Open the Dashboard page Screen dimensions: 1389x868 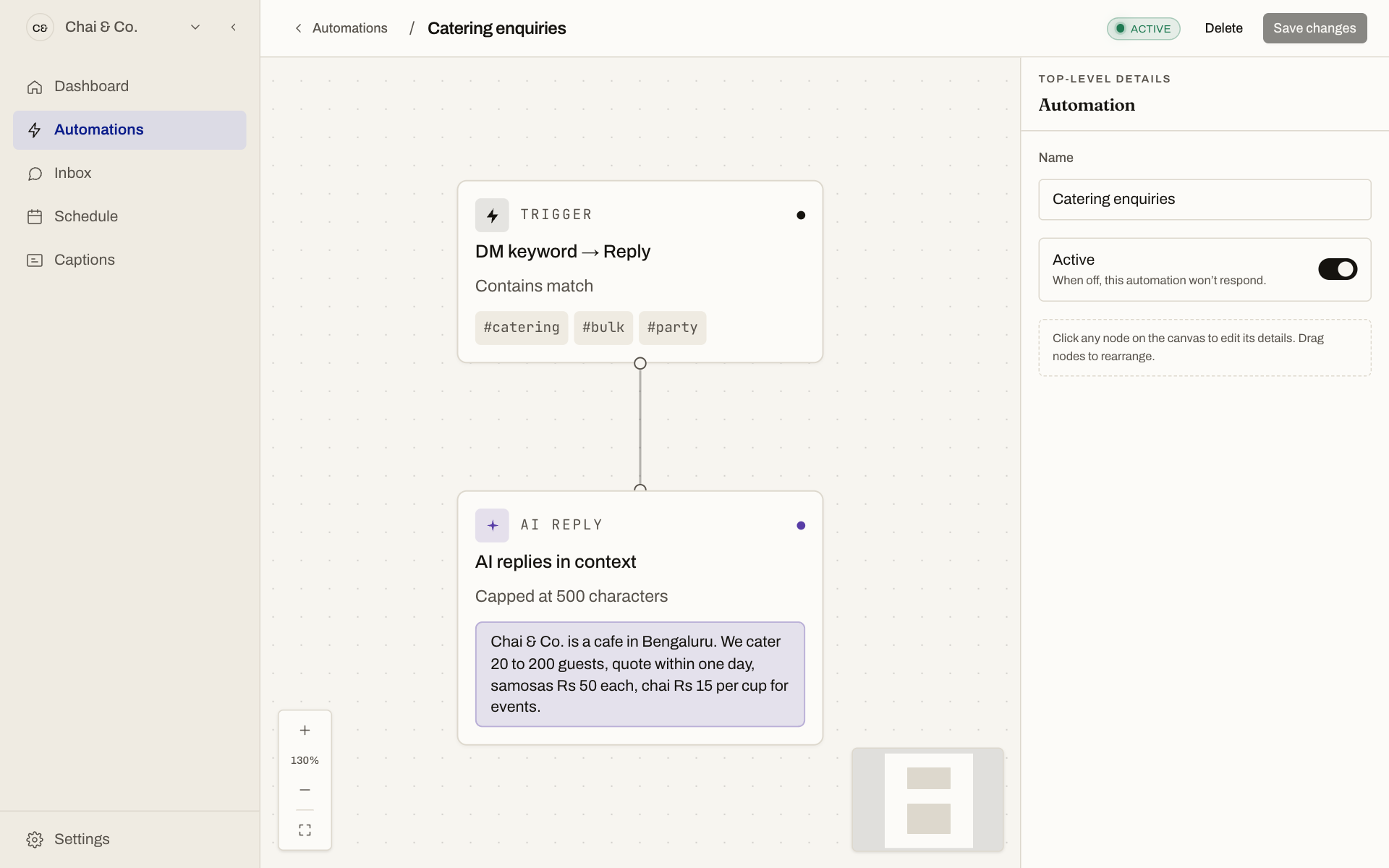[x=129, y=87]
